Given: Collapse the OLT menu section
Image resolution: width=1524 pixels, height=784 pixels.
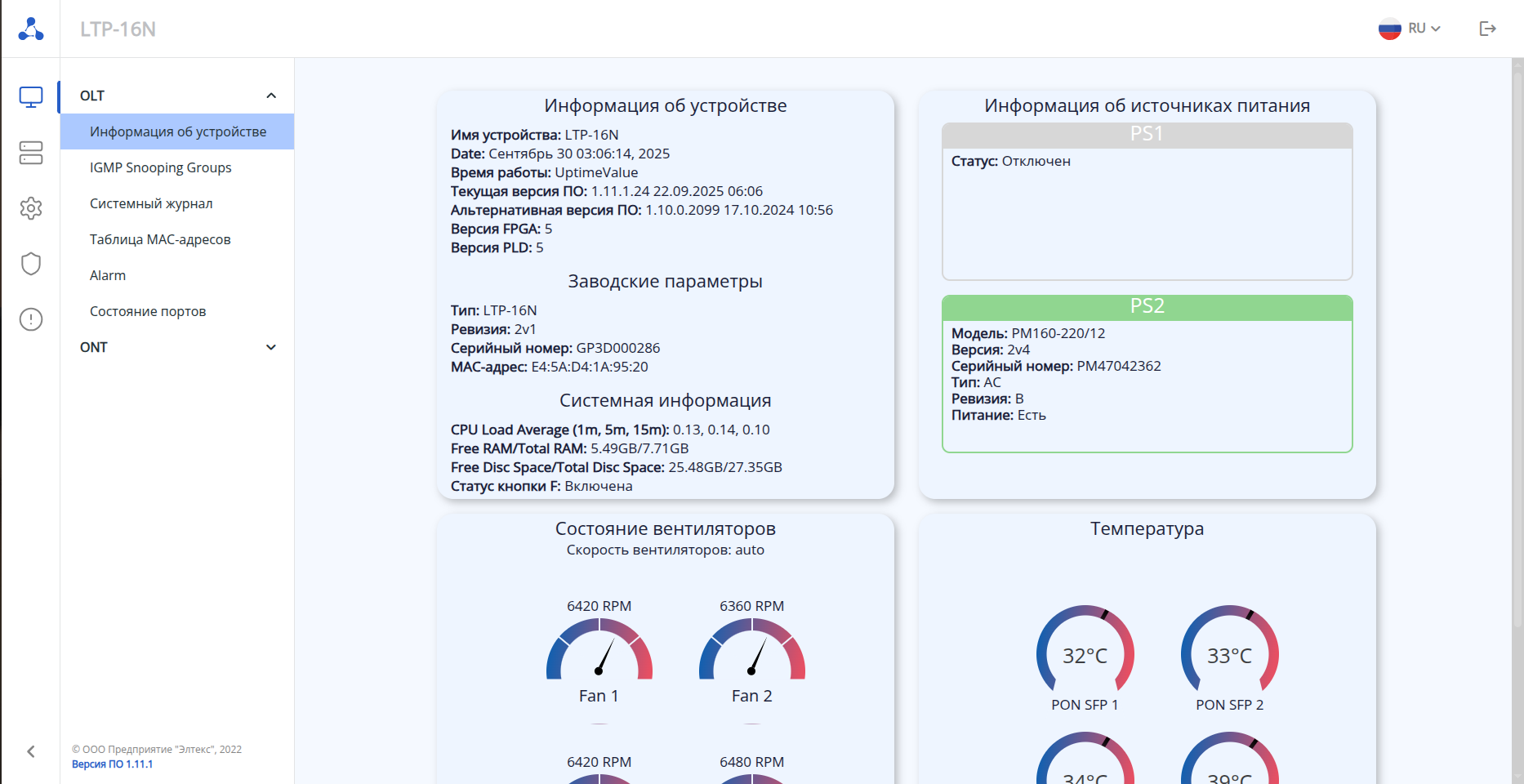Looking at the screenshot, I should coord(177,96).
